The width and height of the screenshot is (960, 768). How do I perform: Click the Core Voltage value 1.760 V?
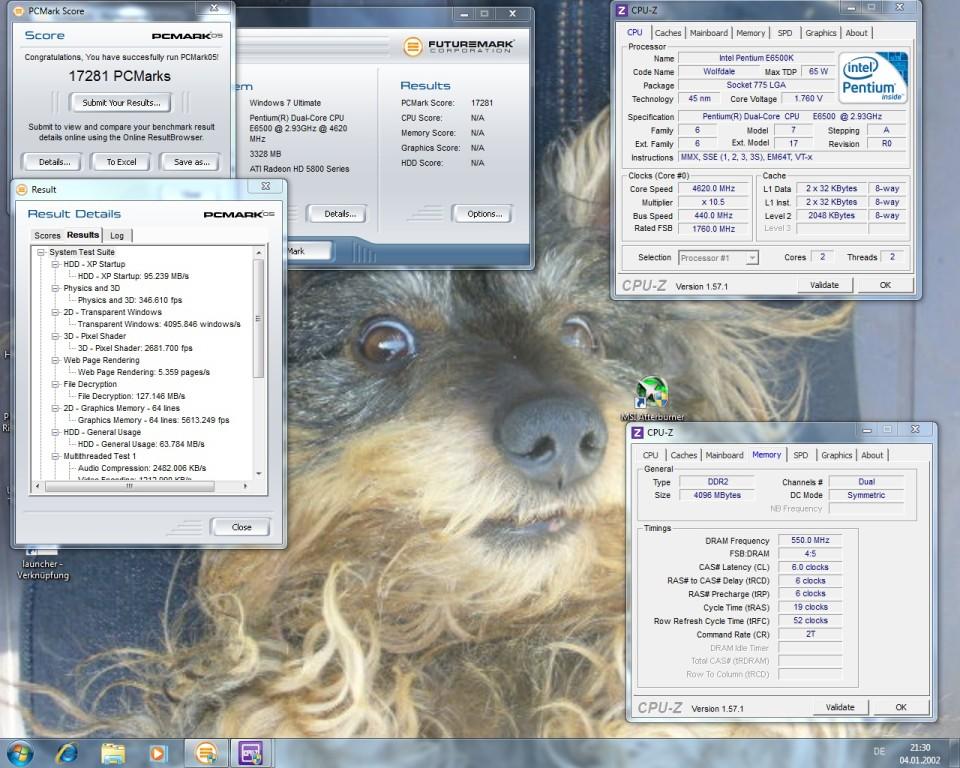point(808,98)
